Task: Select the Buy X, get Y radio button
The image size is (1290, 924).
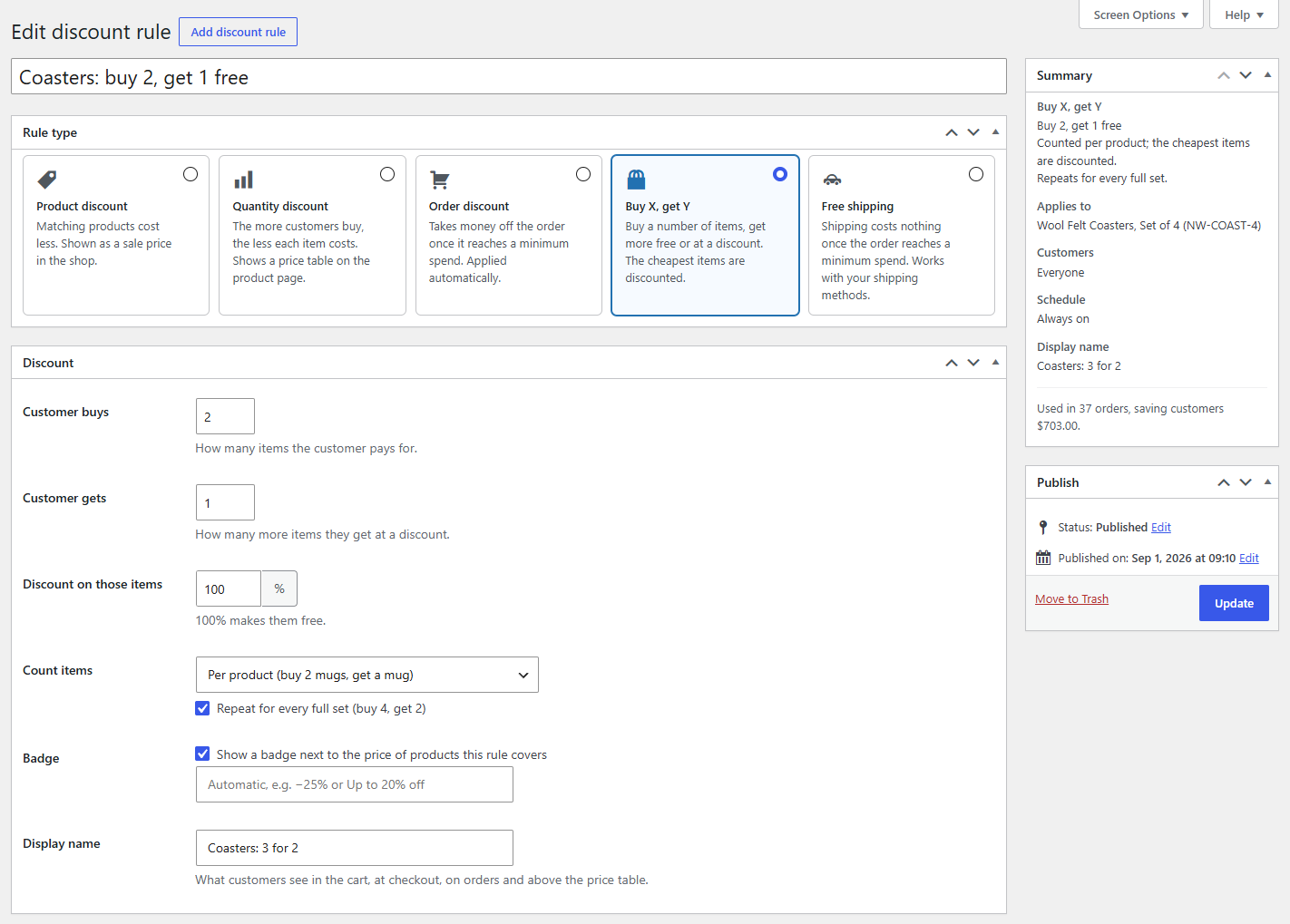Action: [x=780, y=174]
